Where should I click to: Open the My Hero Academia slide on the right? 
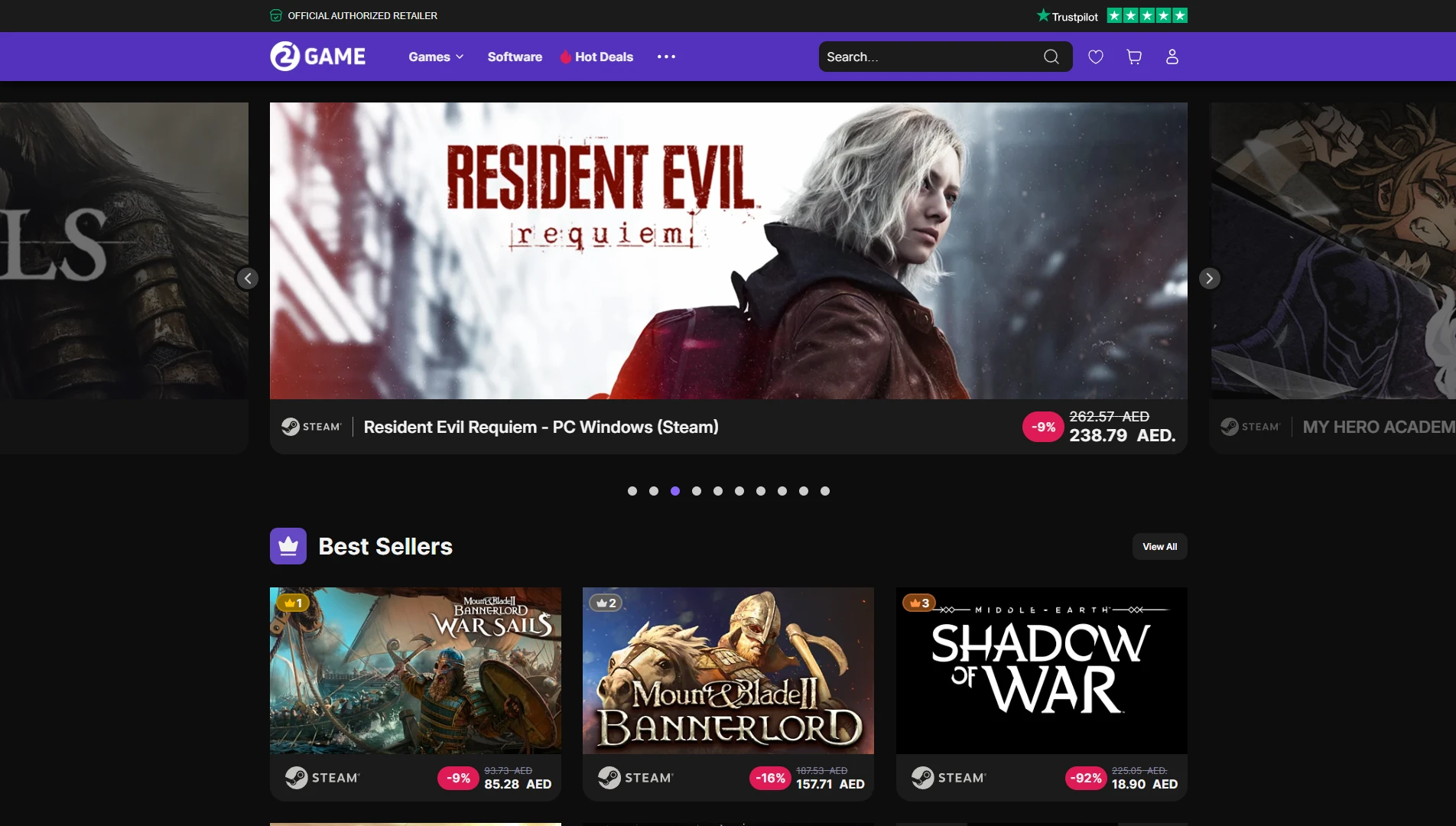1333,278
